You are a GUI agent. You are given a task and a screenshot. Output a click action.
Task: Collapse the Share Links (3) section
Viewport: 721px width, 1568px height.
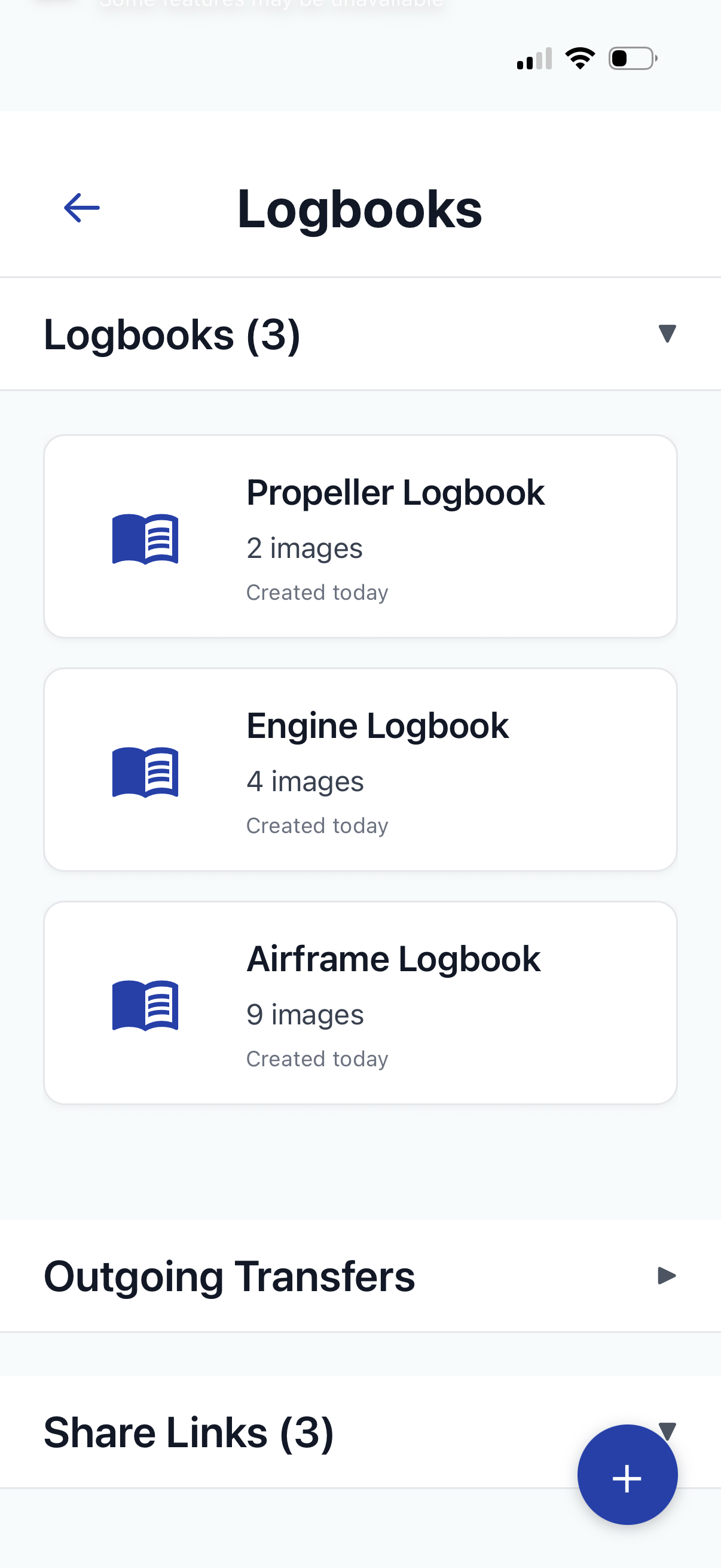coord(667,1432)
